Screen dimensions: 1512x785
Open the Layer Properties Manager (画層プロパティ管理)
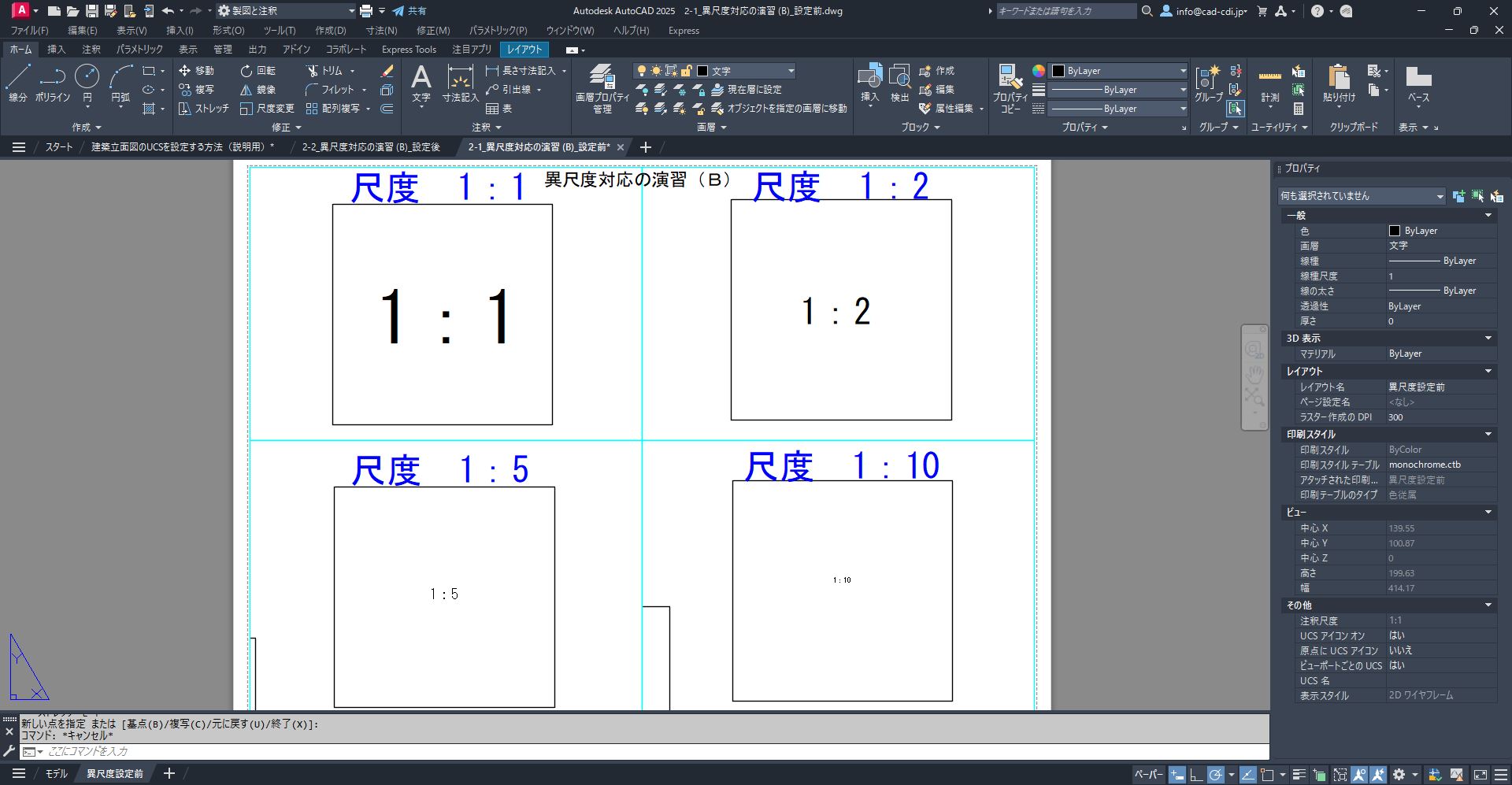pos(601,87)
